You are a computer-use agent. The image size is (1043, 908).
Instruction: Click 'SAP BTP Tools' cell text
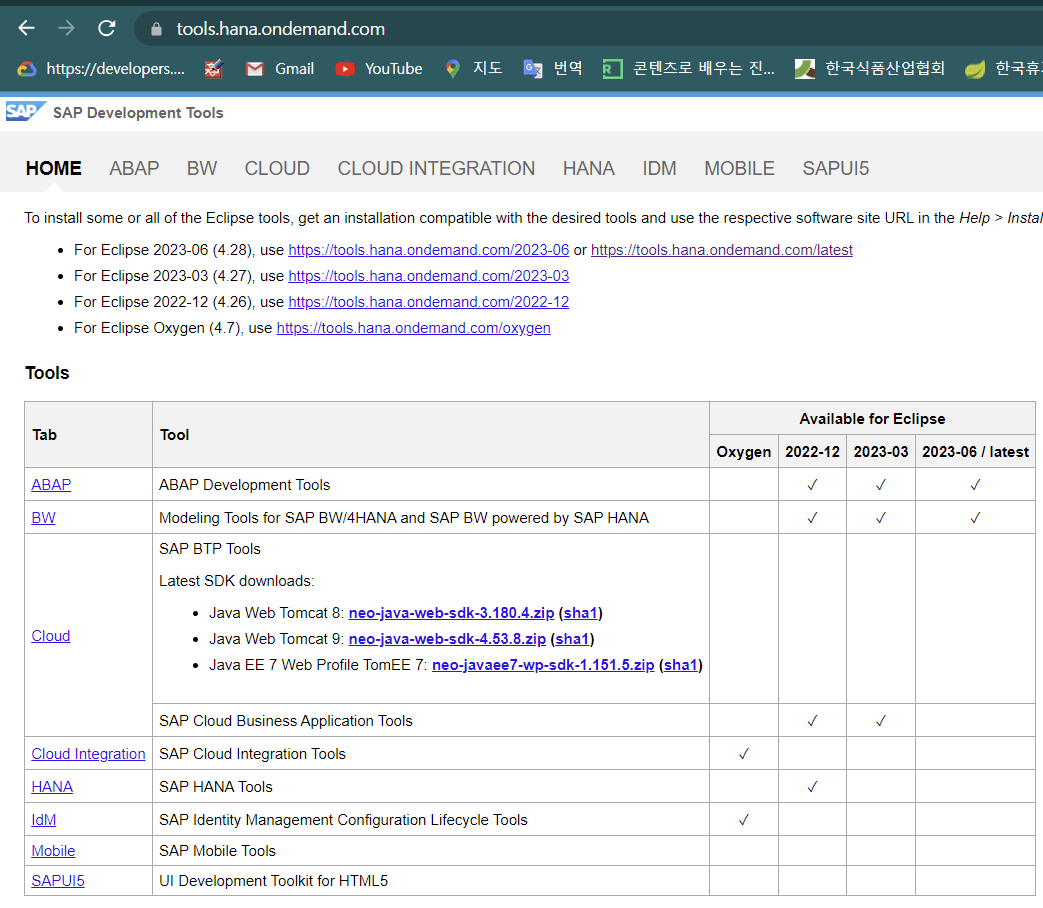[x=210, y=549]
